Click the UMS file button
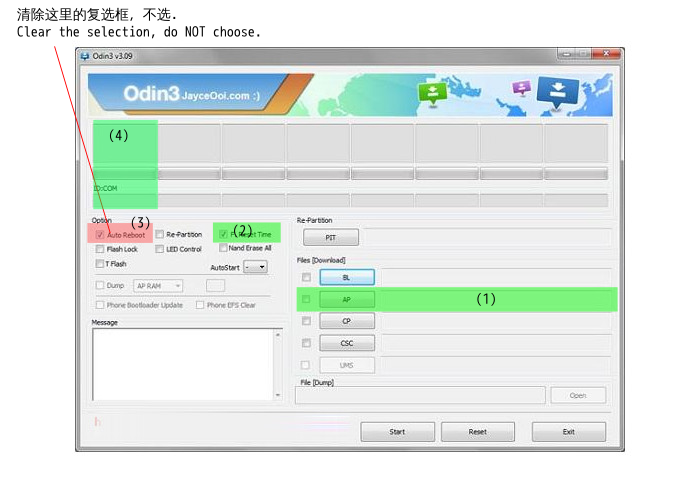The image size is (700, 500). pyautogui.click(x=347, y=365)
